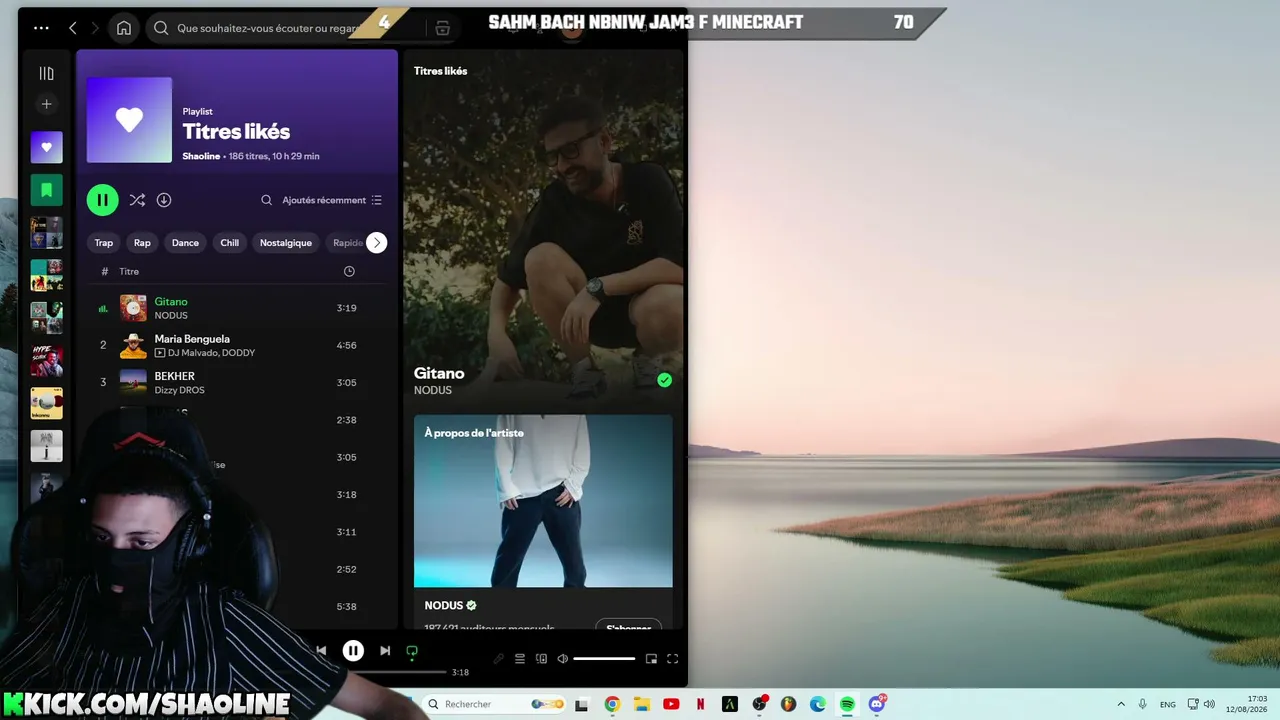Viewport: 1280px width, 720px height.
Task: Open the Spotify three-dots main menu
Action: [41, 28]
